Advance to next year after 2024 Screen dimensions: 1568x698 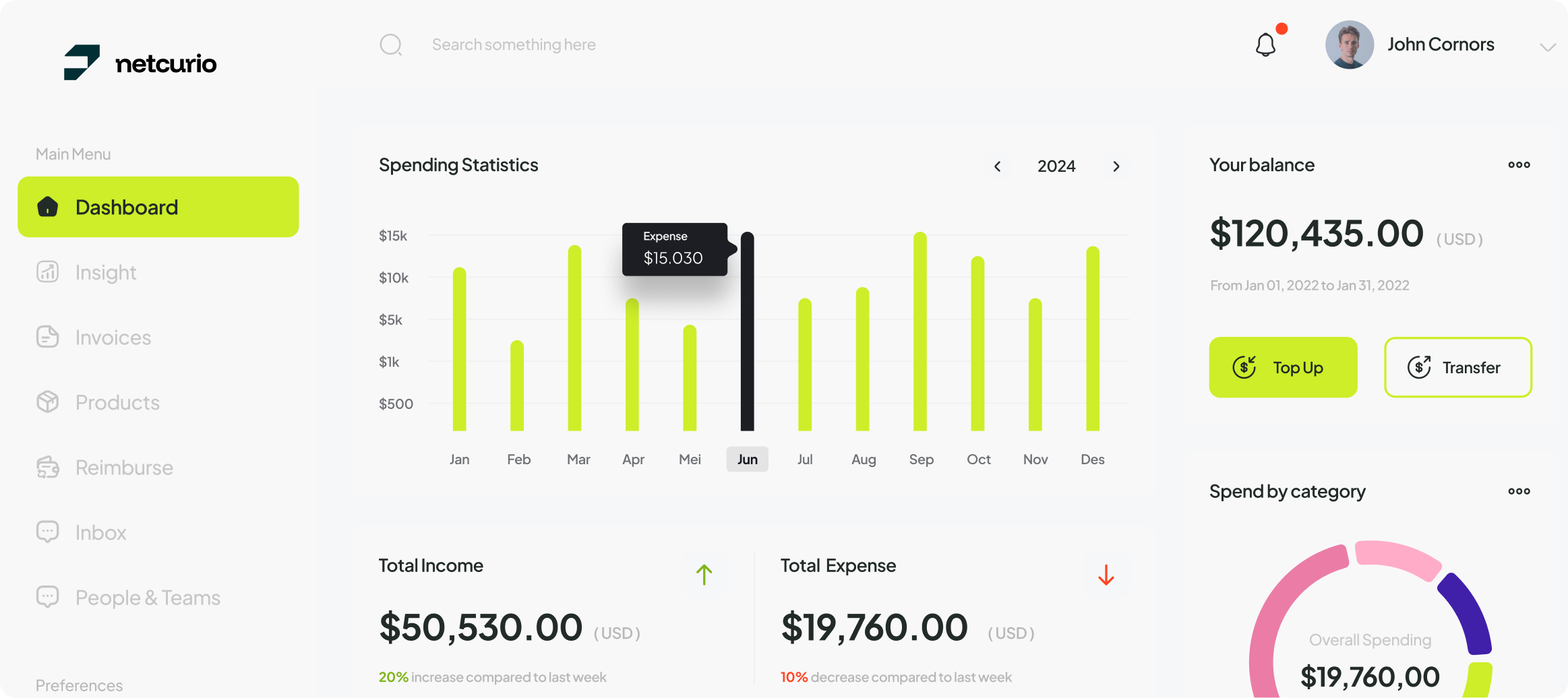pyautogui.click(x=1116, y=166)
